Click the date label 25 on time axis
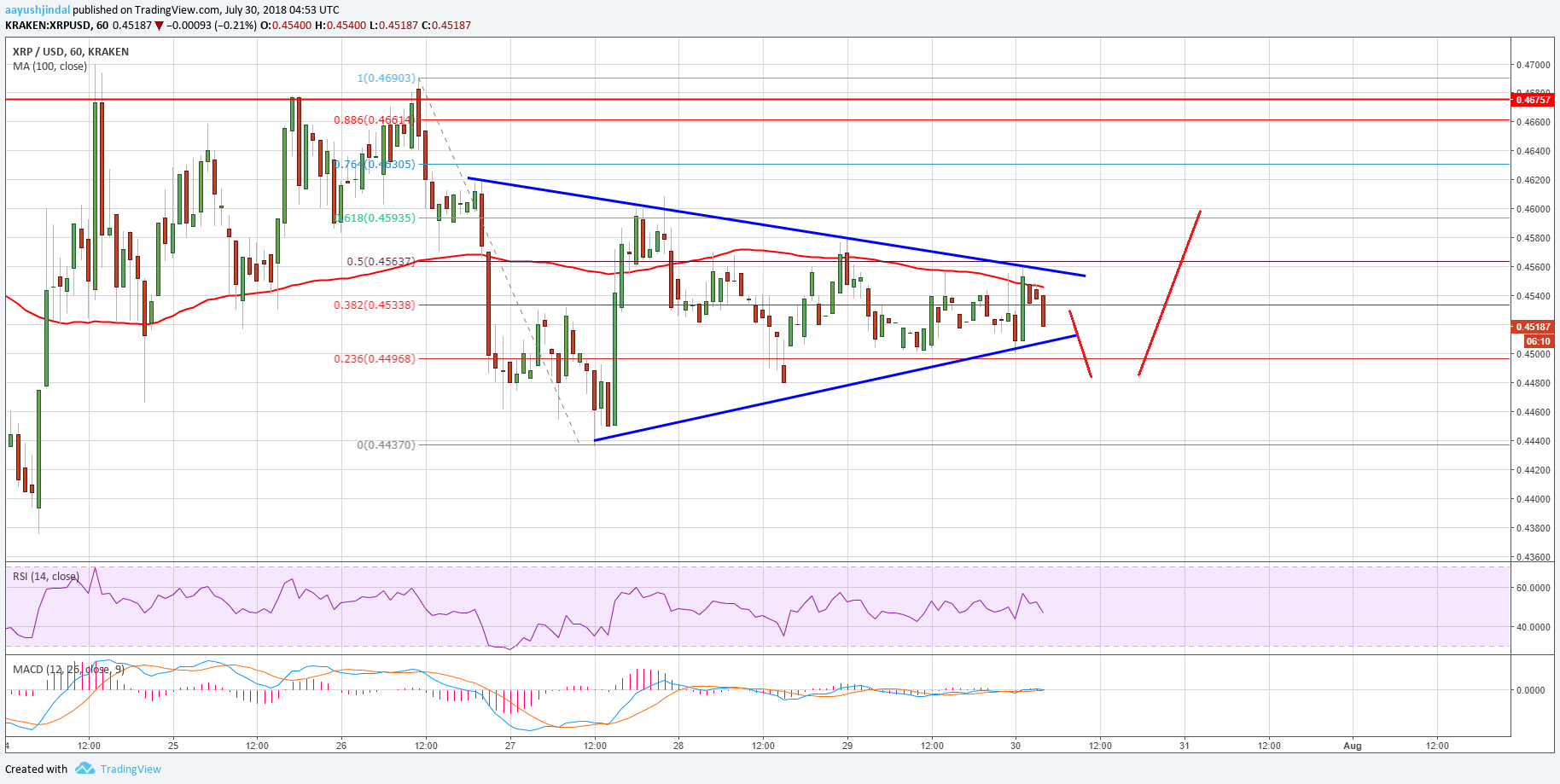Viewport: 1560px width, 784px height. 173,746
